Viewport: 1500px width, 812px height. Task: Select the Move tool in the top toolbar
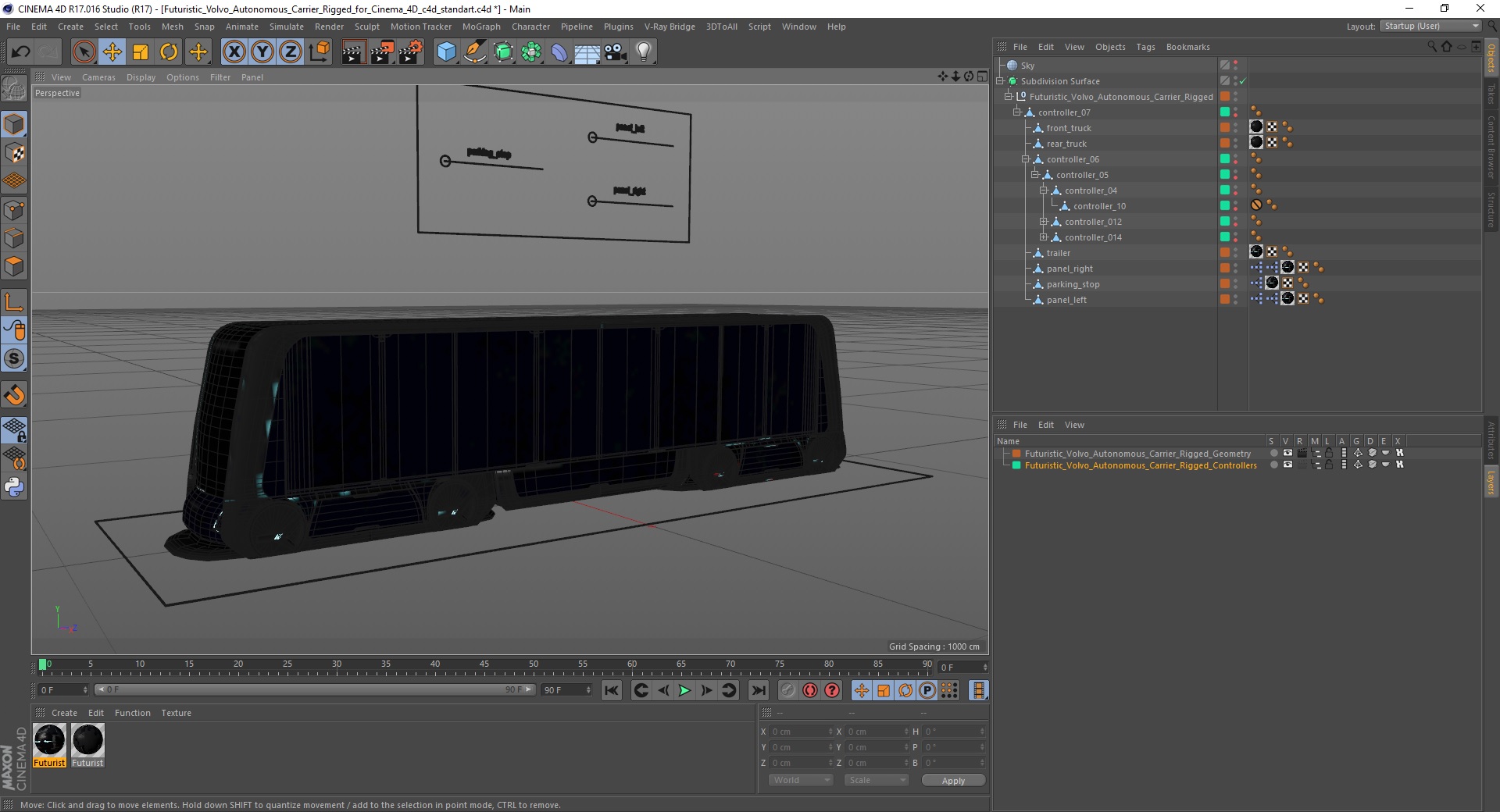(112, 52)
